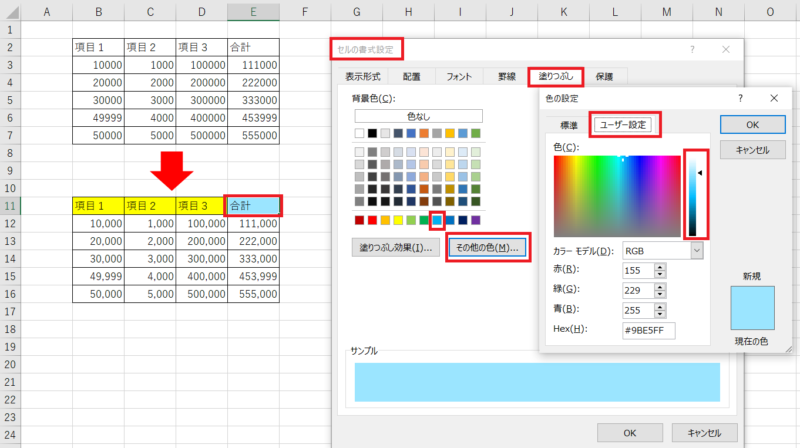
Task: Close the 色の設定 dialog
Action: pyautogui.click(x=774, y=98)
